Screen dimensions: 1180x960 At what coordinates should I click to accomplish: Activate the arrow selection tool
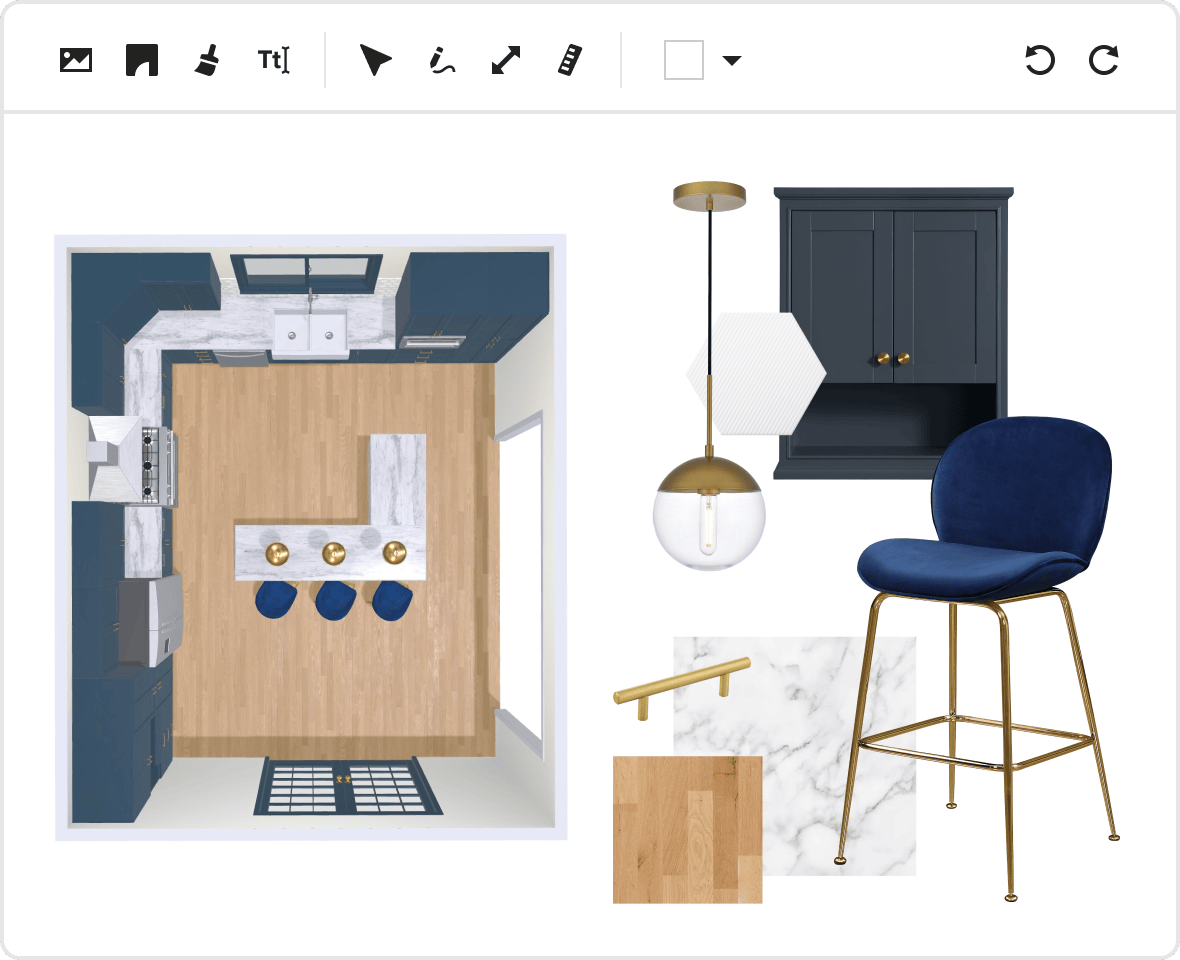pos(375,60)
